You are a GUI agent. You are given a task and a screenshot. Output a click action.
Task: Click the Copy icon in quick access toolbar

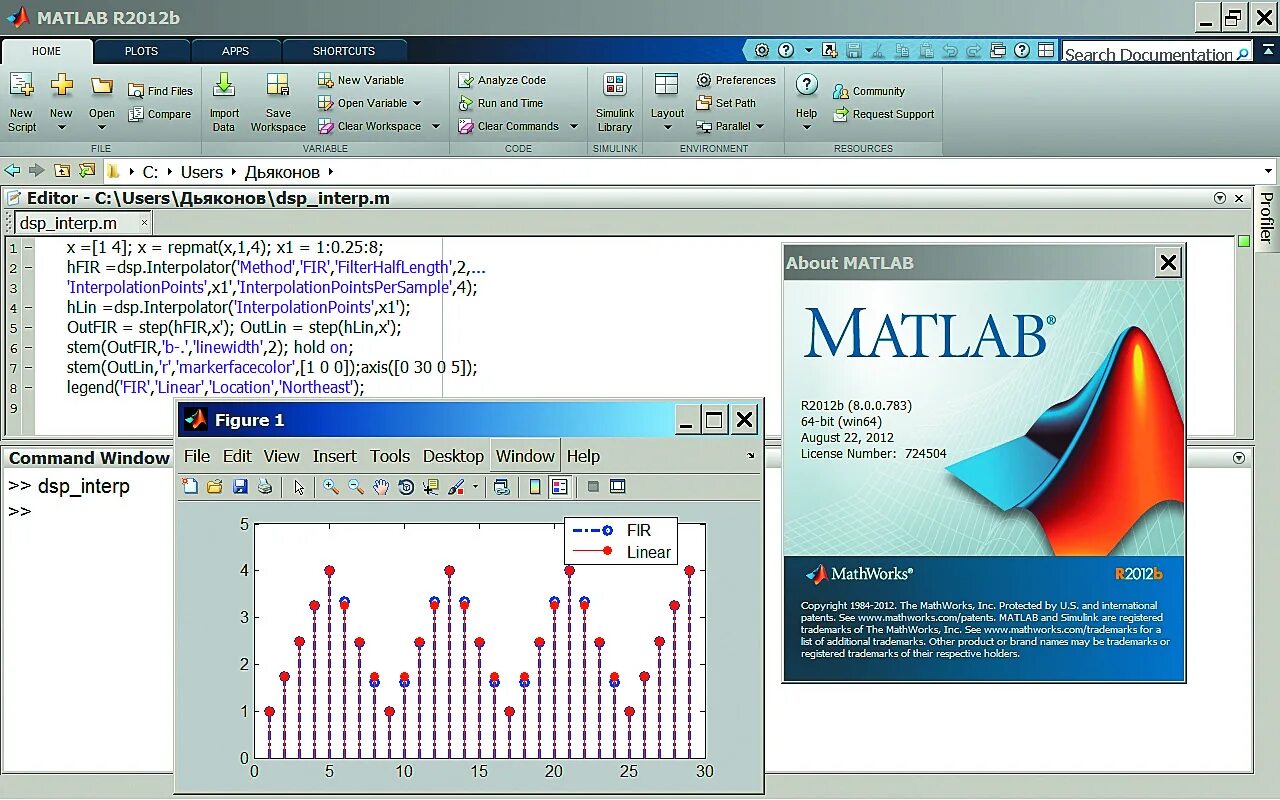[902, 50]
